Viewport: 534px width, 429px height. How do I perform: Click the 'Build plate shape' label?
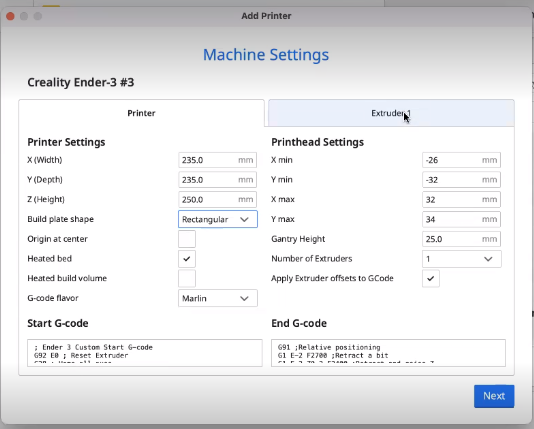pos(60,219)
